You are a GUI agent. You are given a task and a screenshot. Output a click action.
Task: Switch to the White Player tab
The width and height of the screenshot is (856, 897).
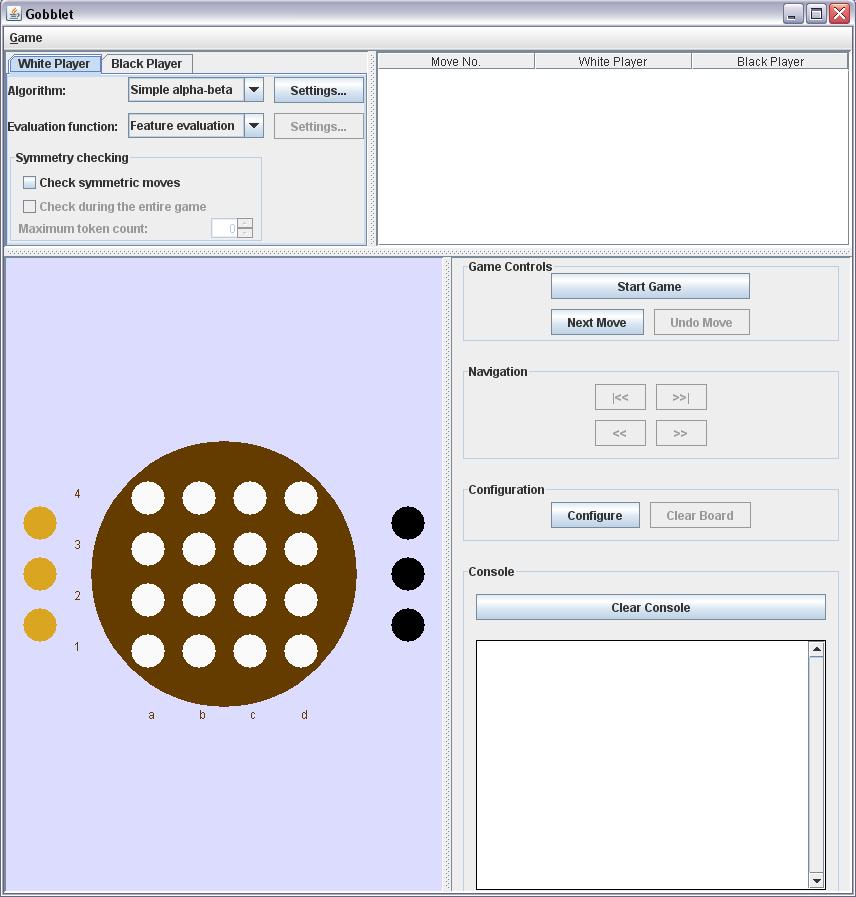54,63
